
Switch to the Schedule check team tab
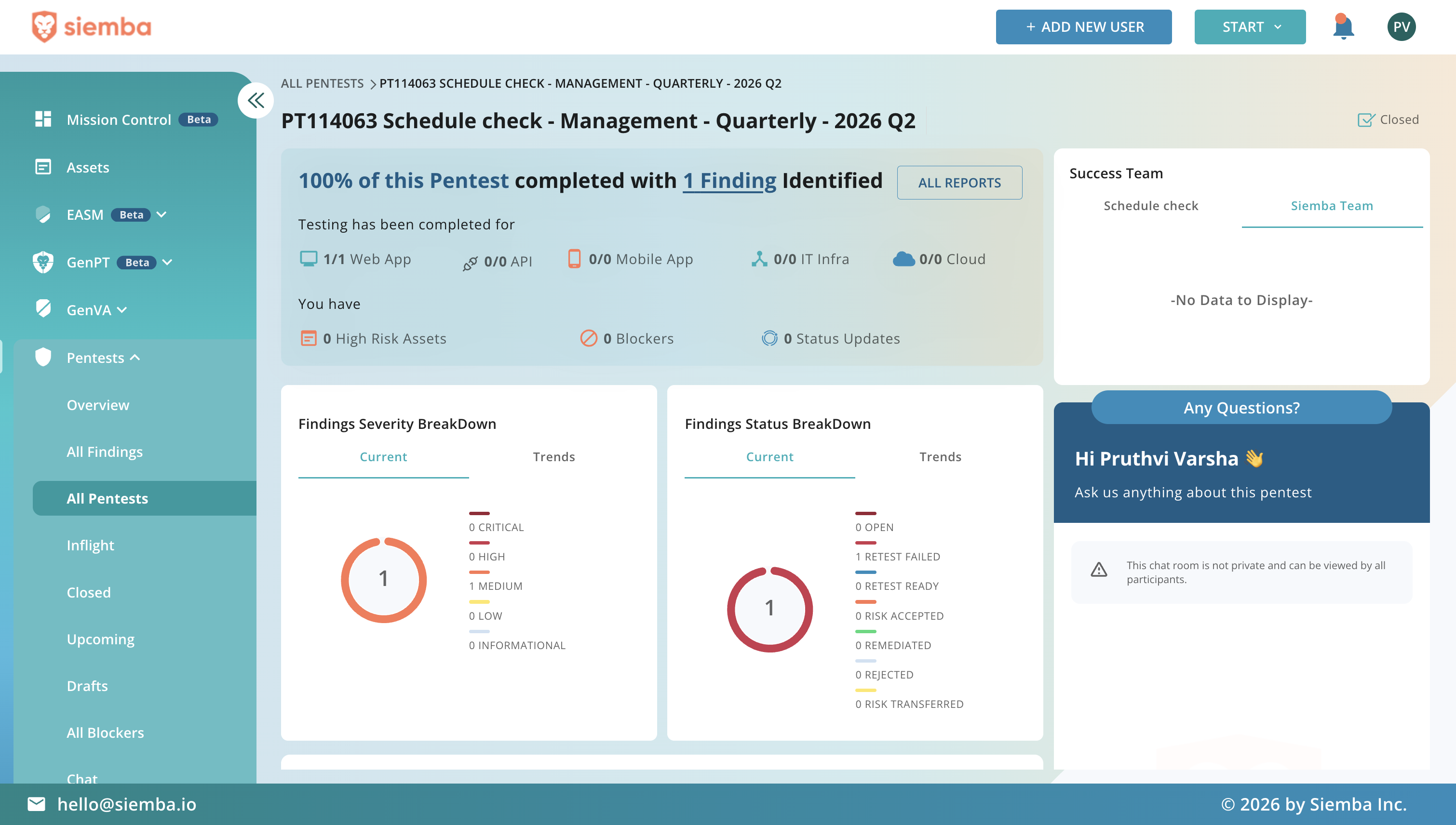[x=1150, y=206]
